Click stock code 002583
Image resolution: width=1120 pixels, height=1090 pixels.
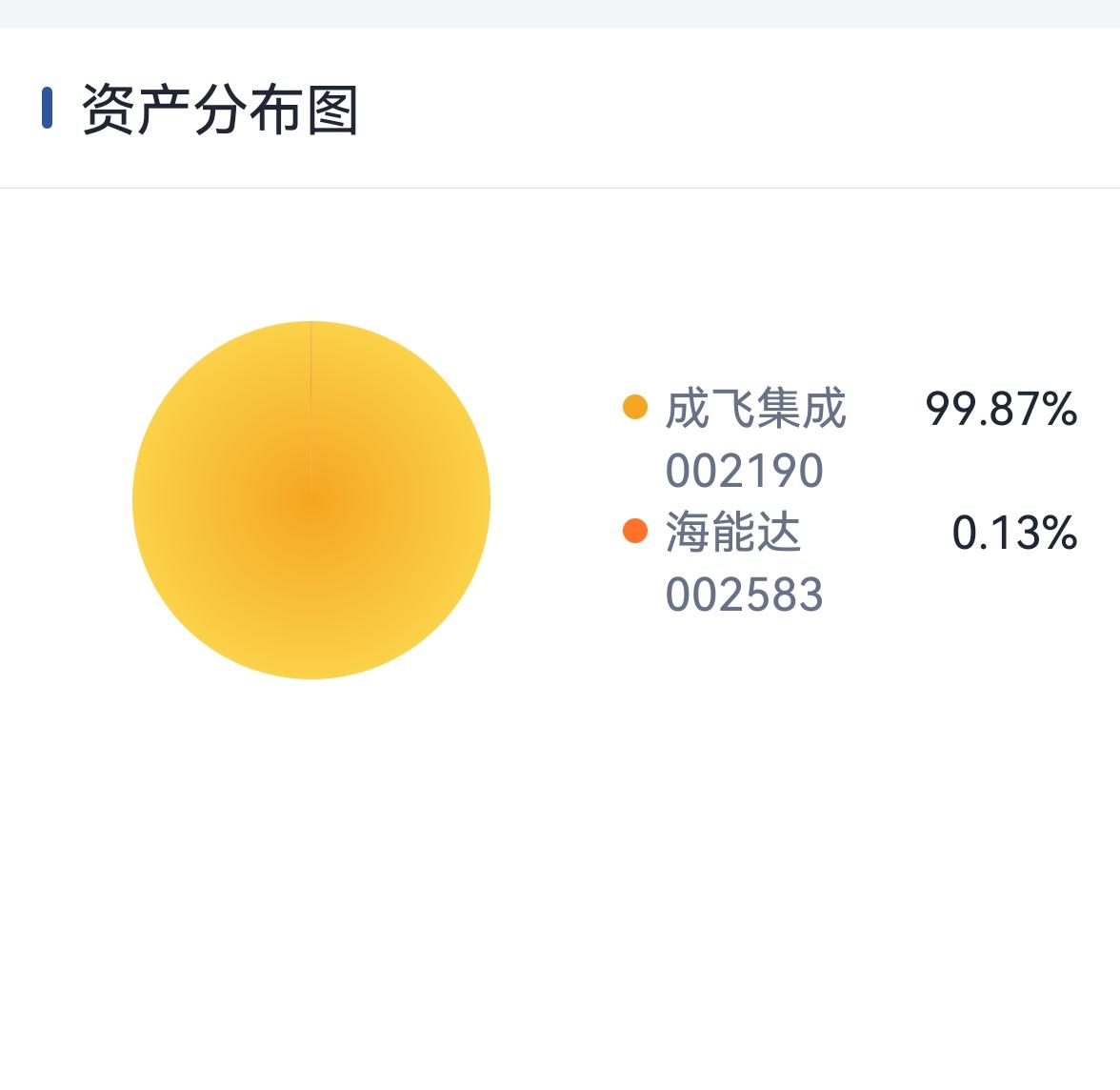(x=744, y=594)
